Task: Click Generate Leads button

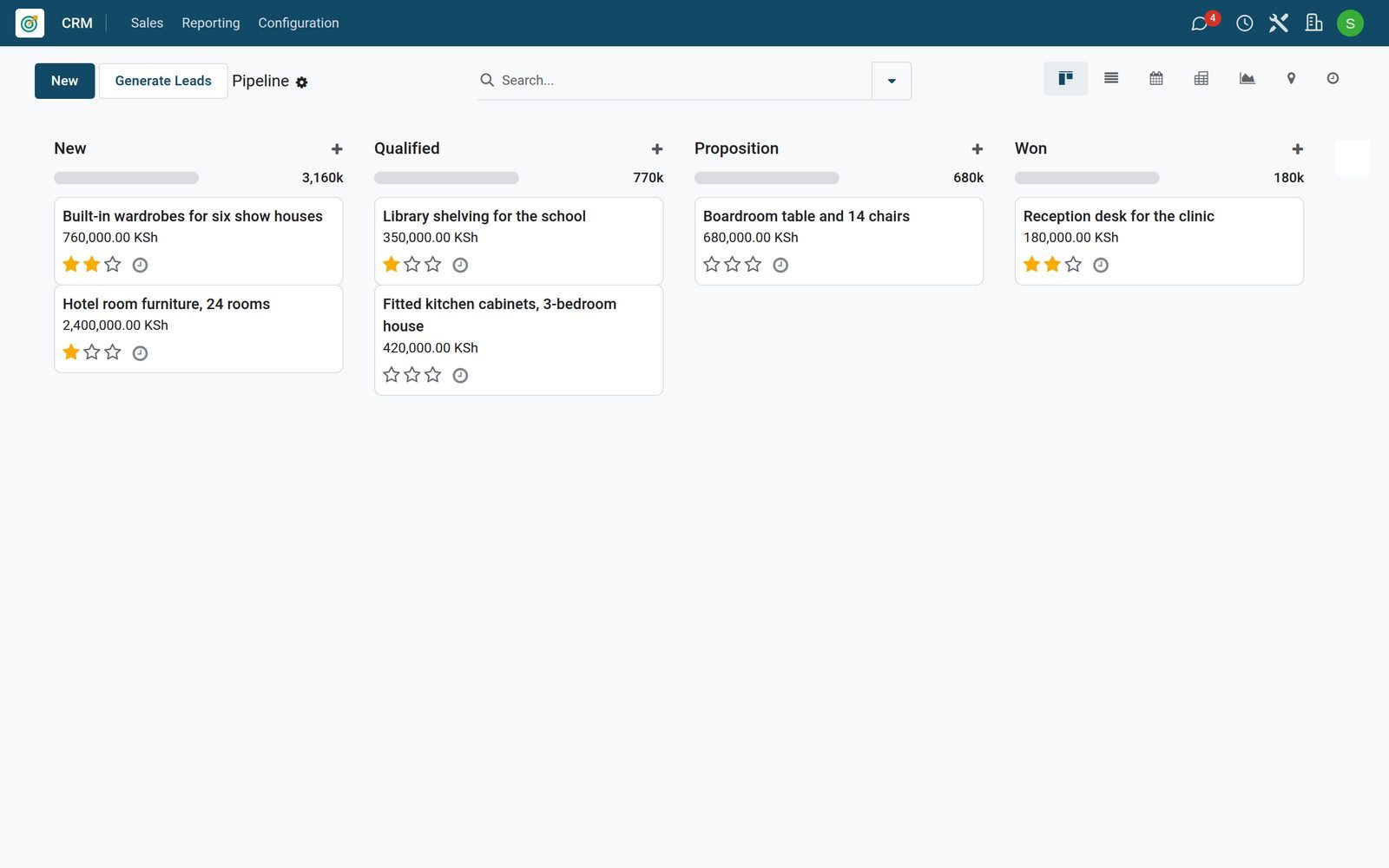Action: pos(163,81)
